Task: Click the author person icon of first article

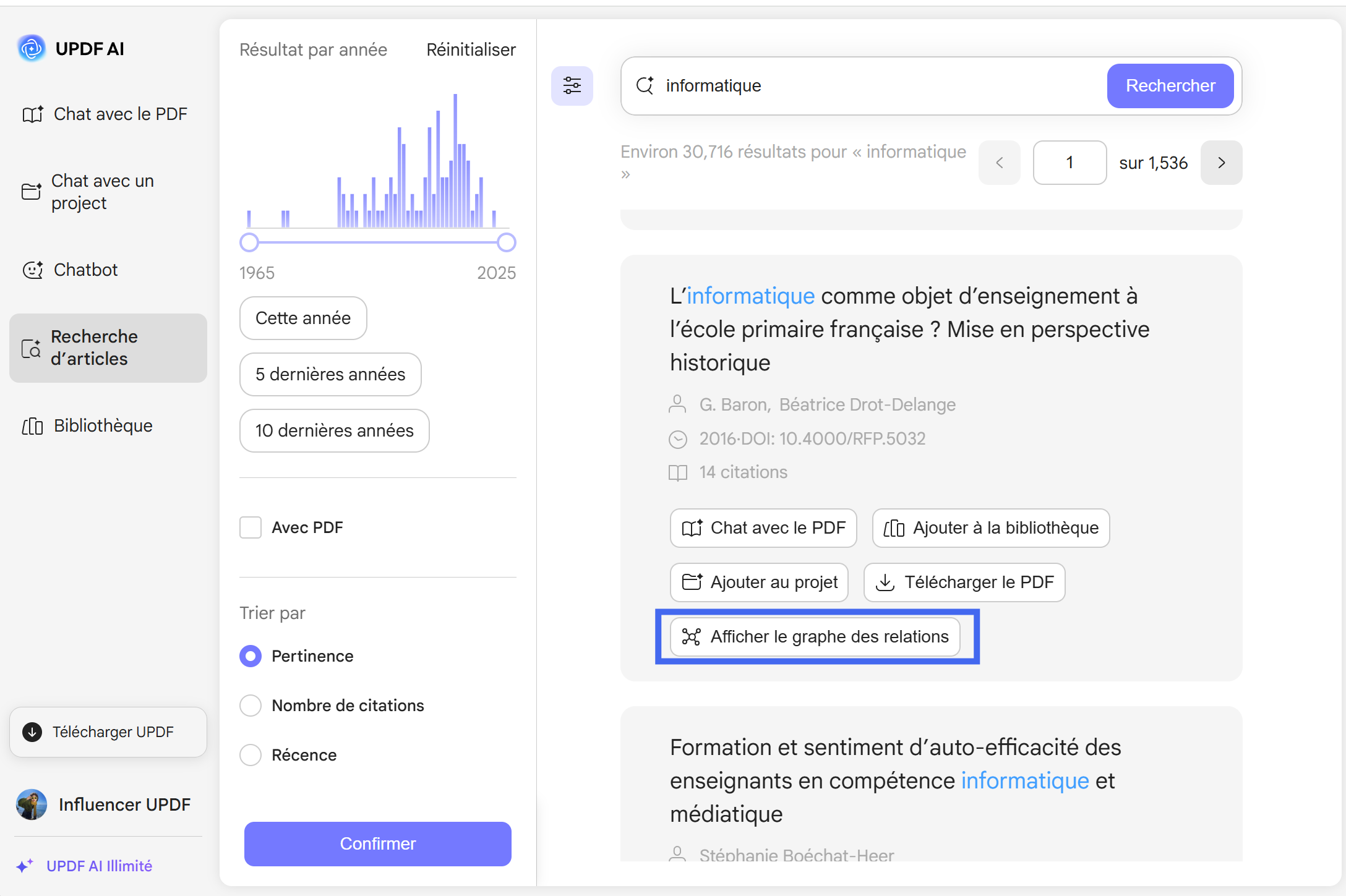Action: (678, 404)
